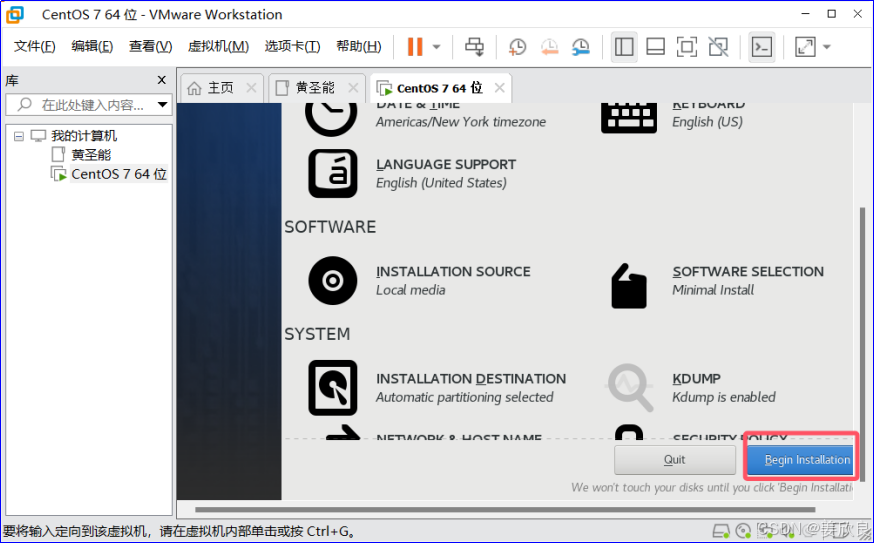This screenshot has width=875, height=544.
Task: Open the 编辑(E) menu
Action: [92, 46]
